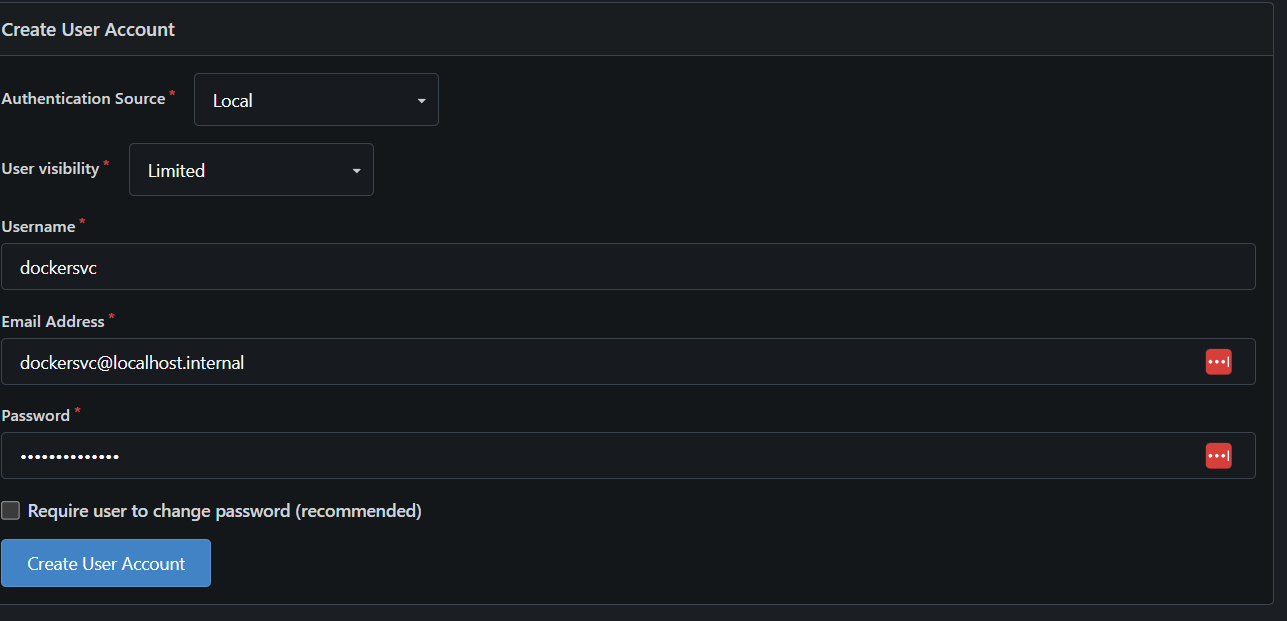Click the "Username" field label
Image resolution: width=1287 pixels, height=621 pixels.
pyautogui.click(x=39, y=227)
